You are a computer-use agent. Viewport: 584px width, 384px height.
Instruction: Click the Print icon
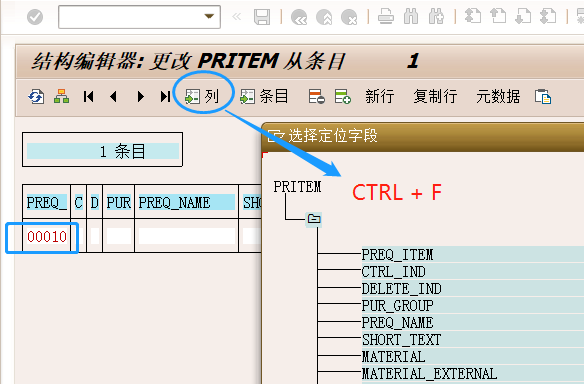[385, 17]
